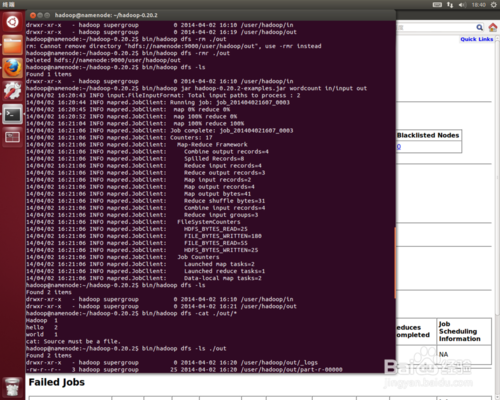Click the 'Total input paths to process' line
This screenshot has width=500, height=400.
click(163, 96)
